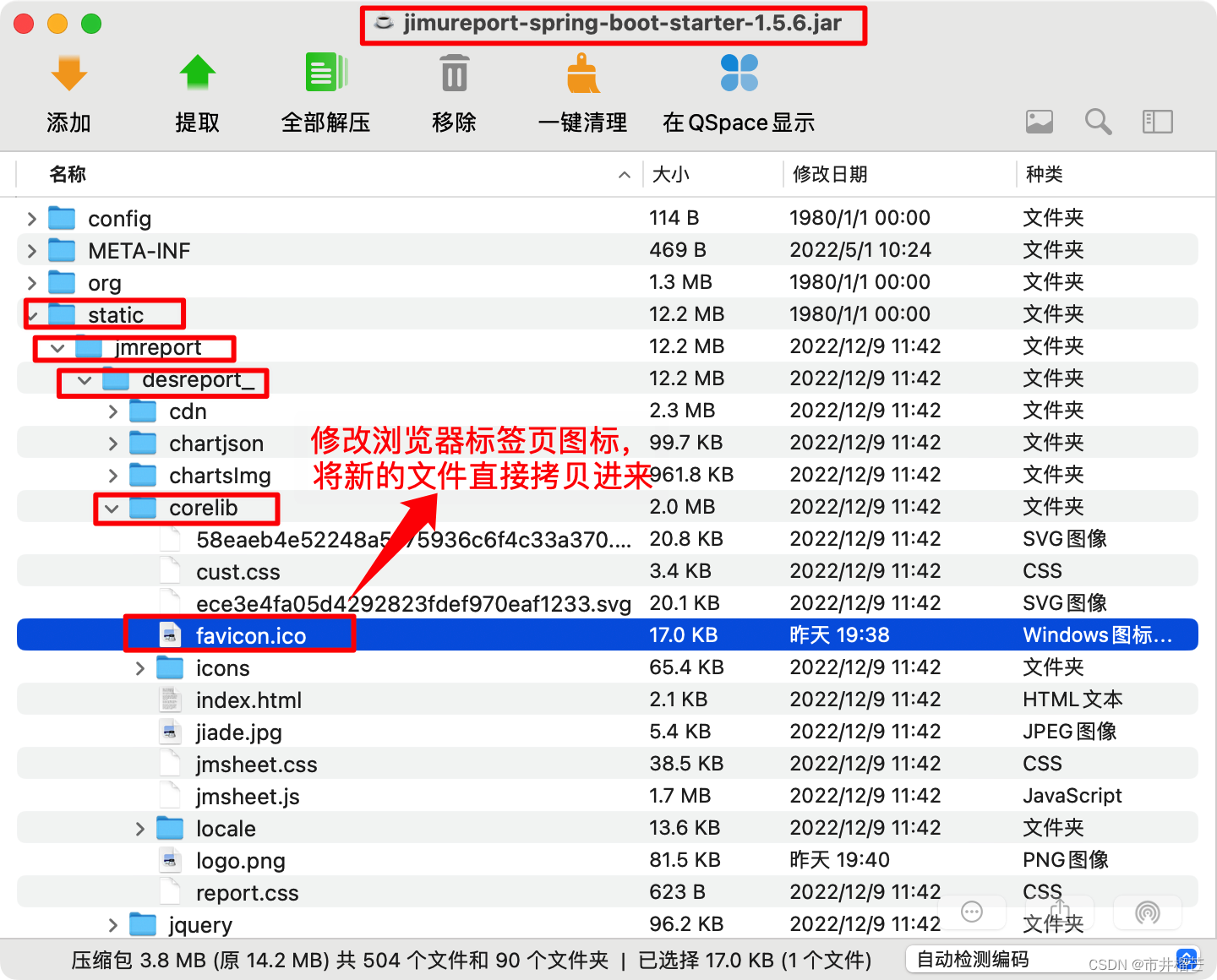Collapse the corelib folder chevron
The width and height of the screenshot is (1217, 980).
click(x=112, y=509)
